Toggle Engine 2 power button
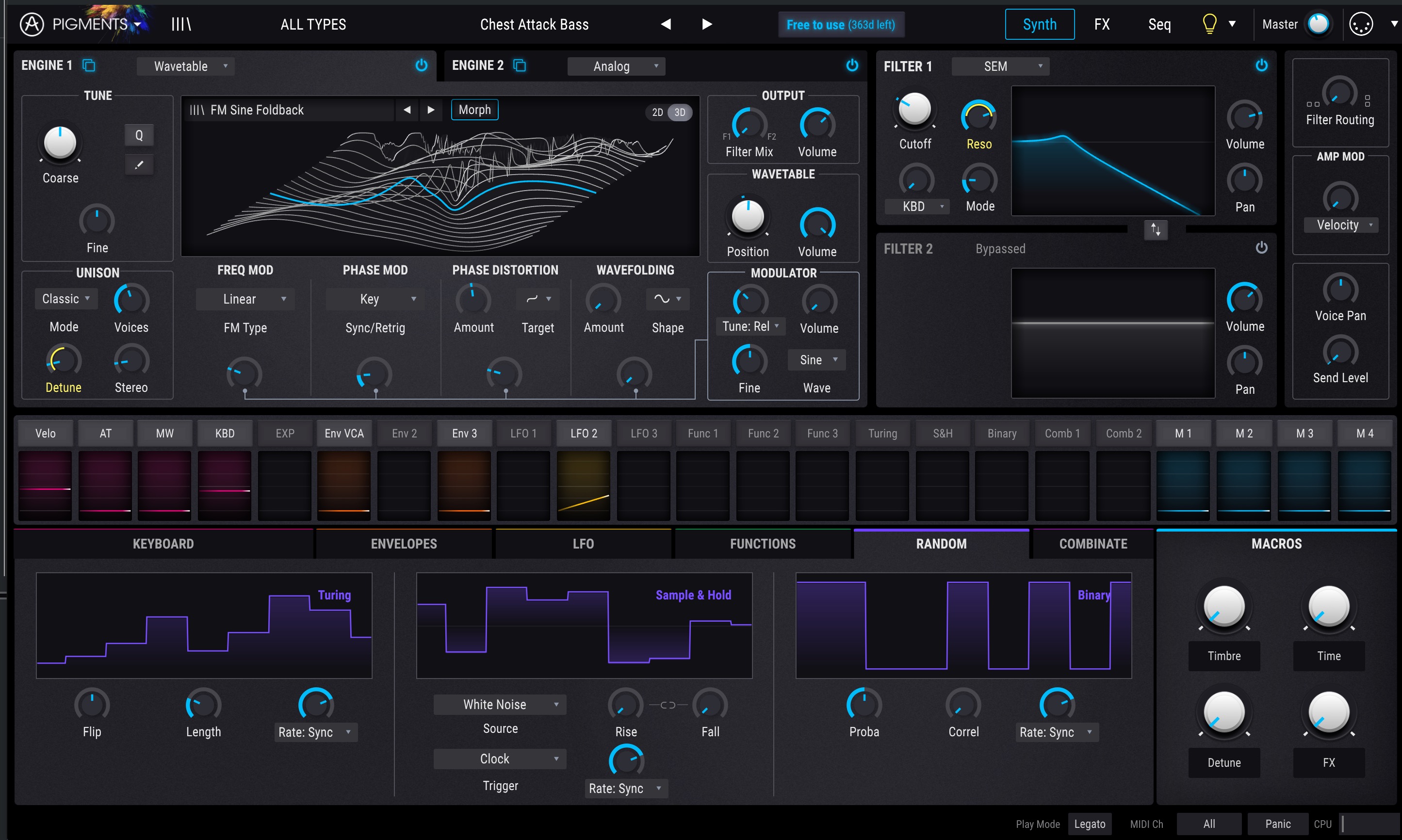 (x=852, y=65)
